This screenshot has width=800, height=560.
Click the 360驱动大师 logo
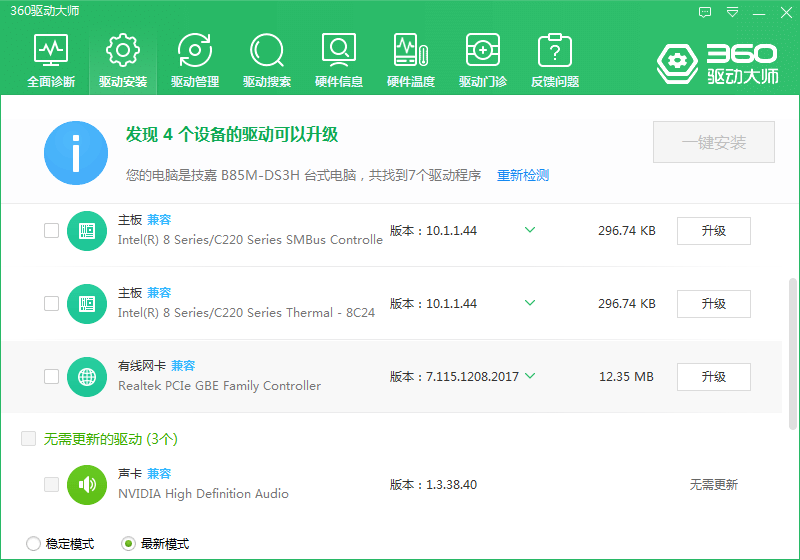pos(717,64)
